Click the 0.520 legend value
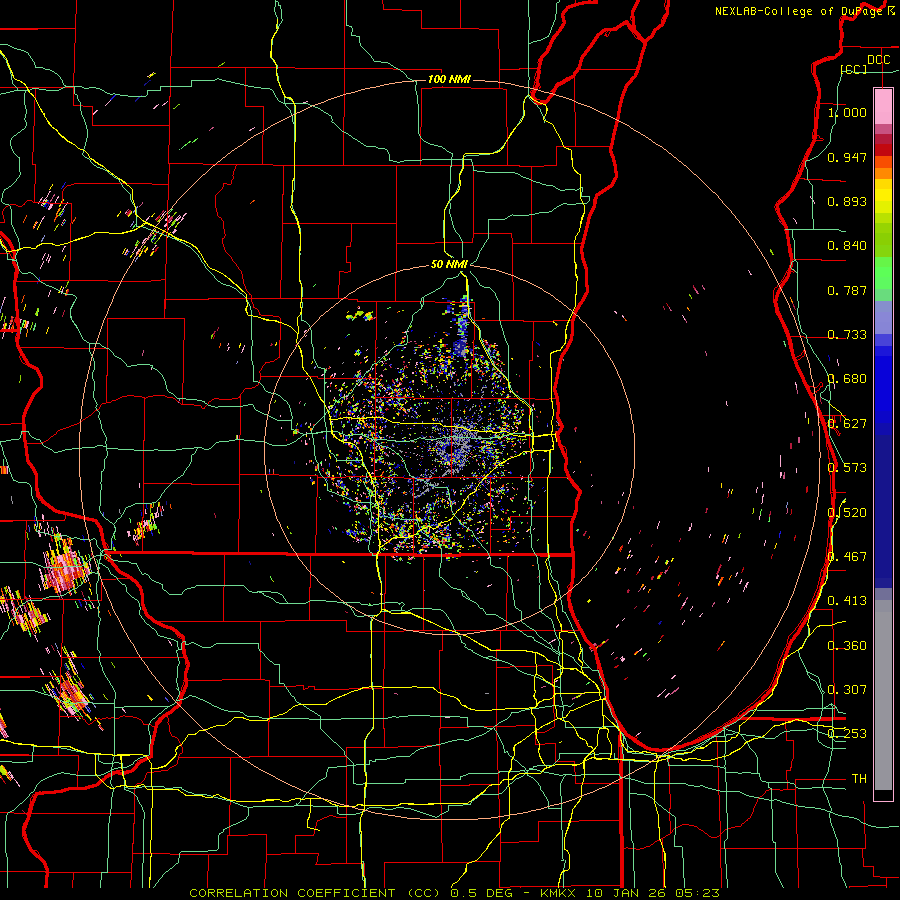 [847, 512]
